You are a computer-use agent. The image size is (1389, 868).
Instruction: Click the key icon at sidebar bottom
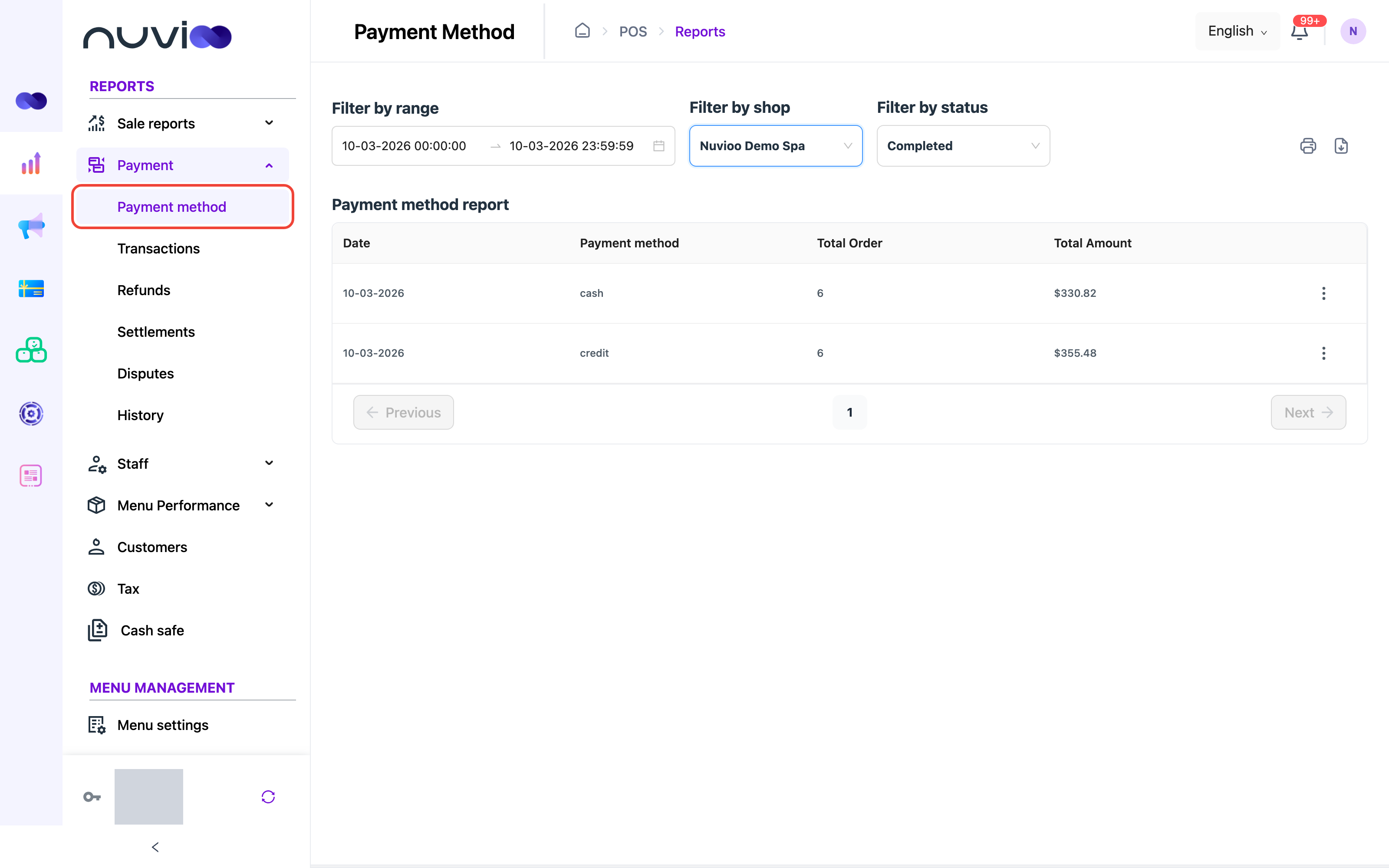92,797
